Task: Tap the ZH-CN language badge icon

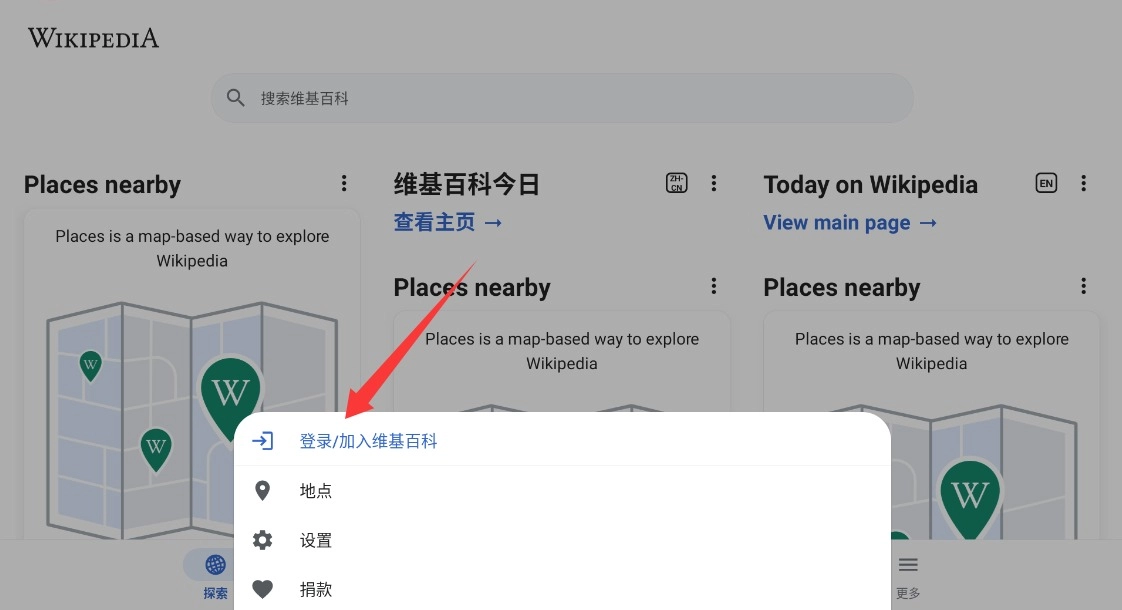Action: coord(677,183)
